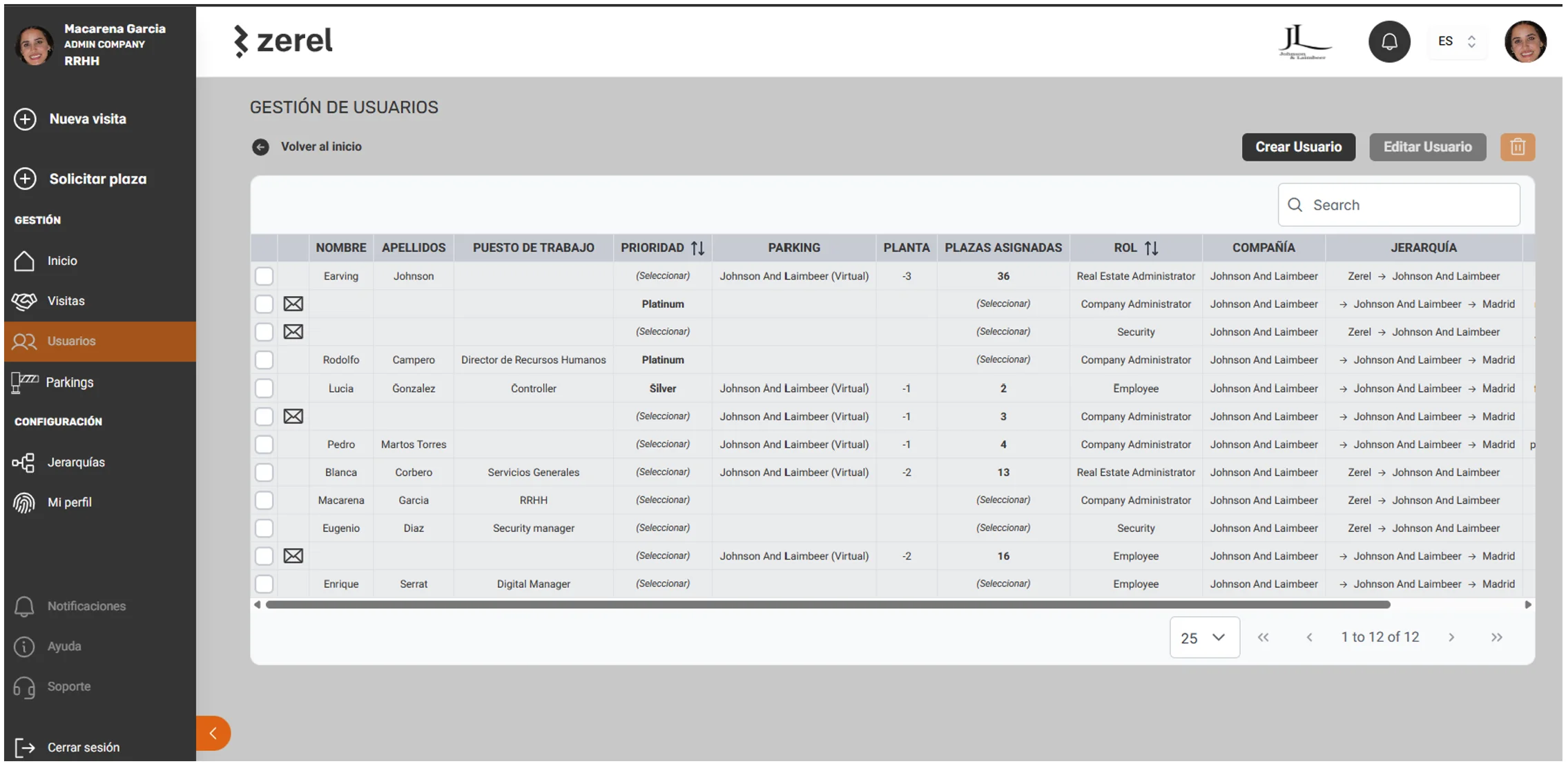
Task: Sort by PRIORIDAD column arrows
Action: click(x=698, y=248)
